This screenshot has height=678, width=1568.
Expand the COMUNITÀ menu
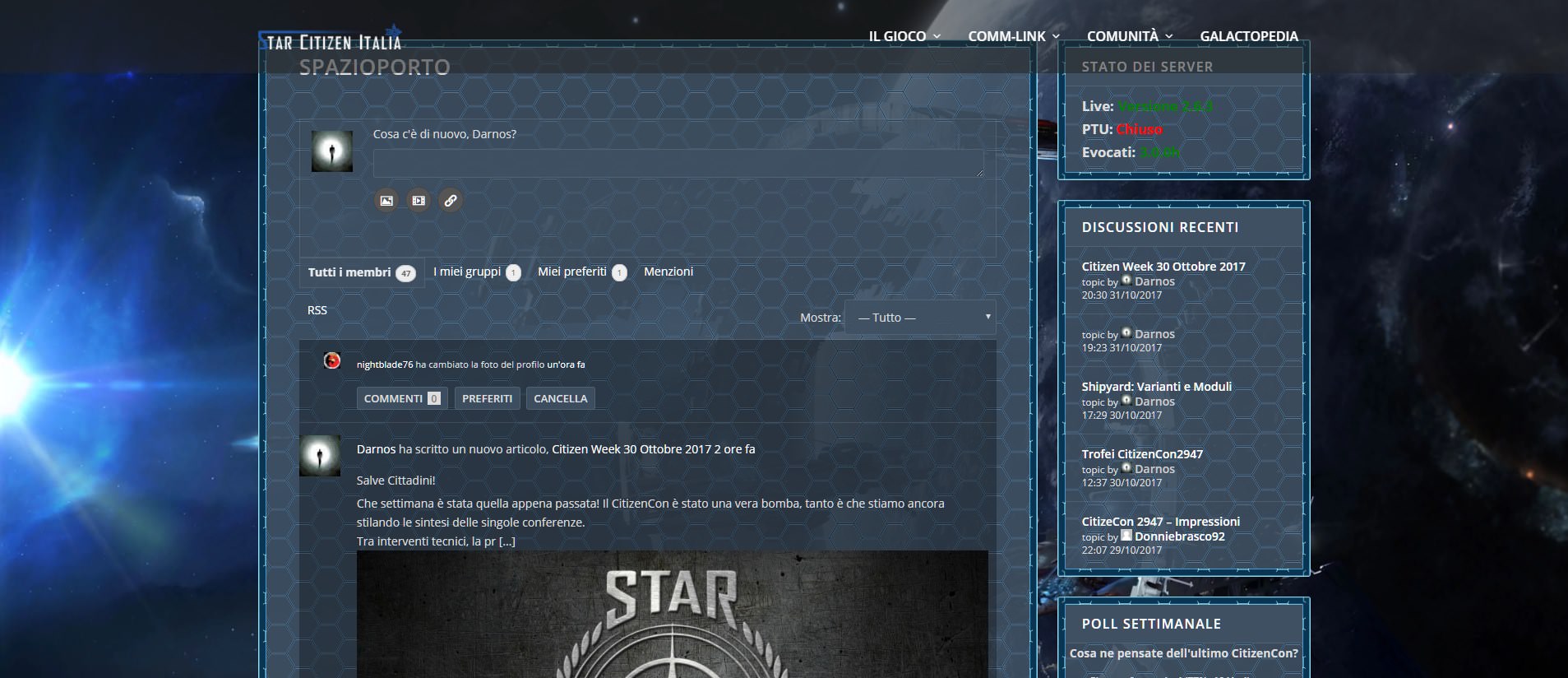tap(1129, 36)
